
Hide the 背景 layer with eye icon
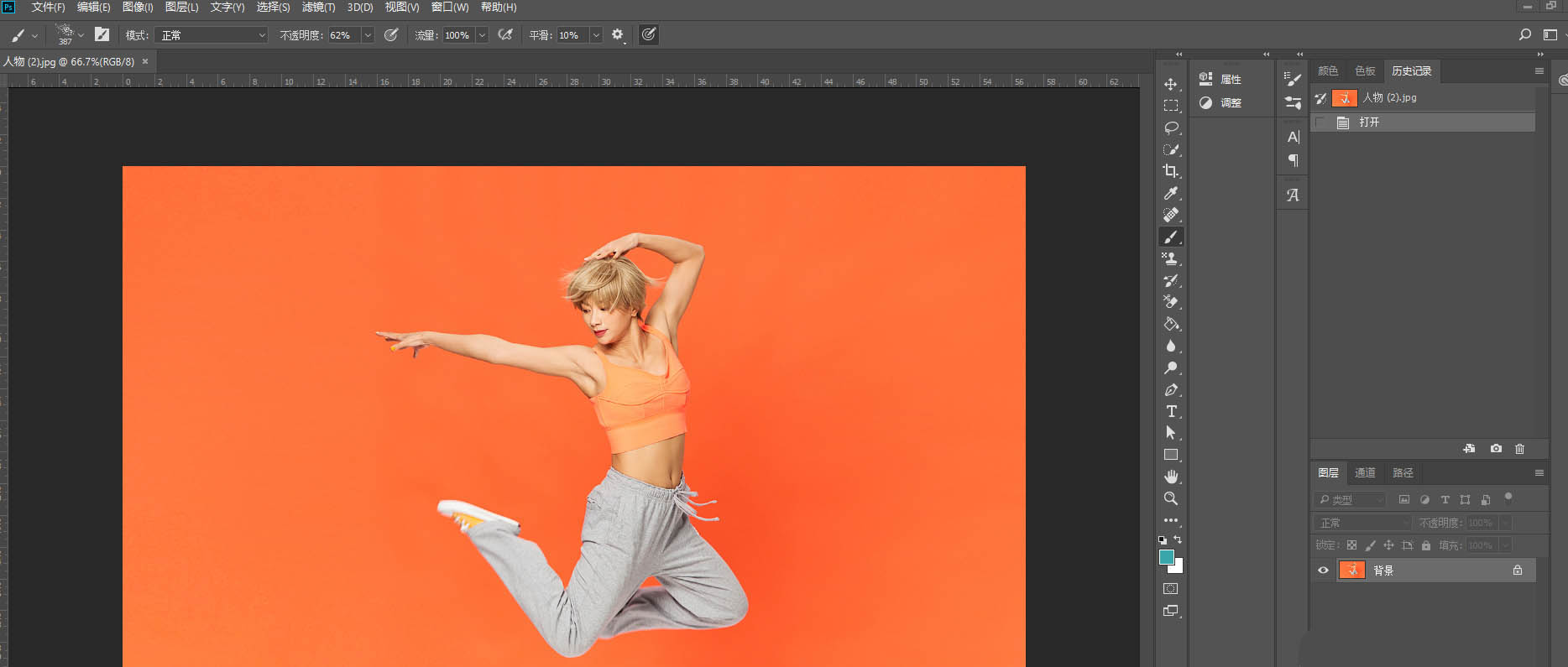tap(1324, 571)
